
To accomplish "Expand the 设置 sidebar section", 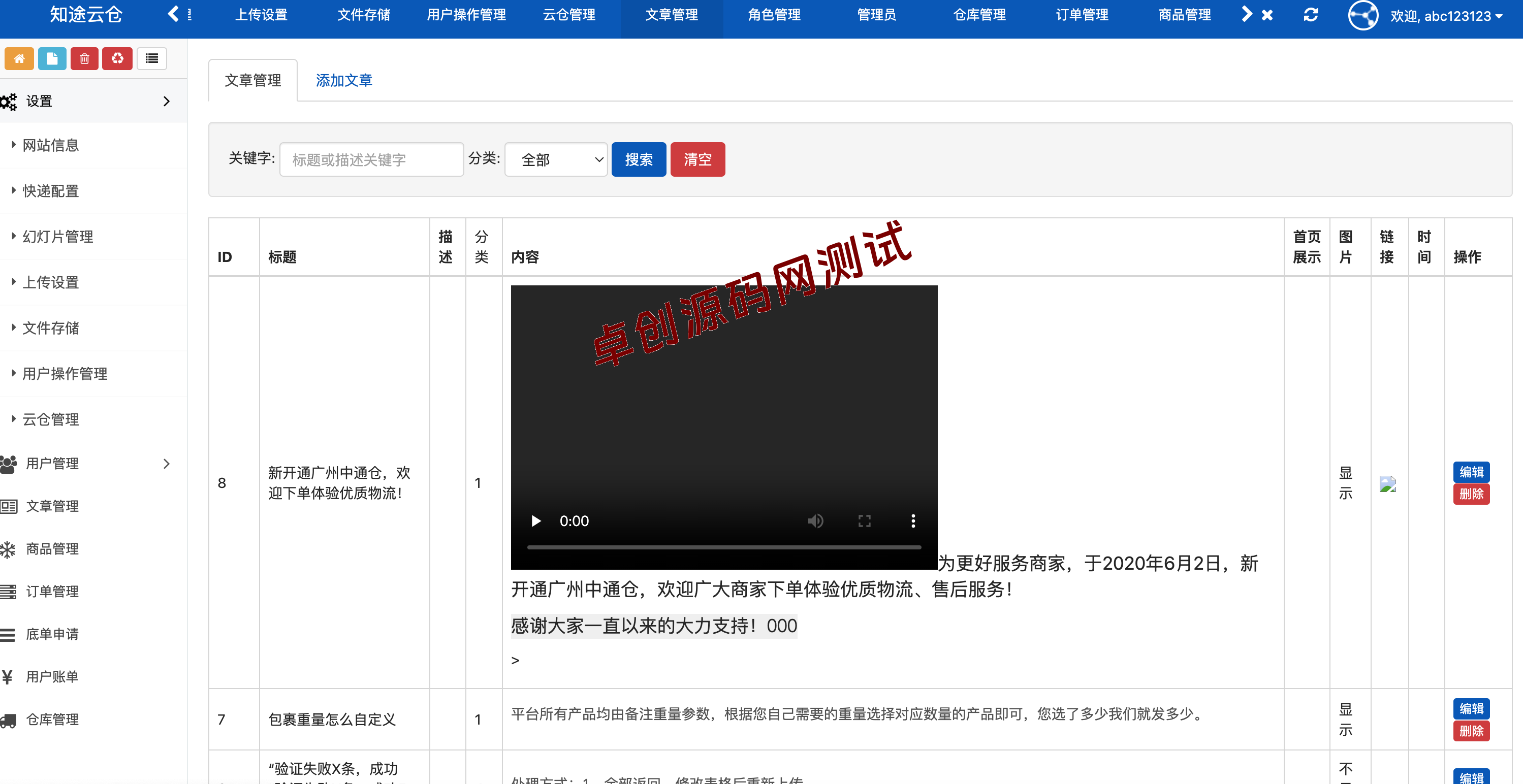I will pos(93,101).
